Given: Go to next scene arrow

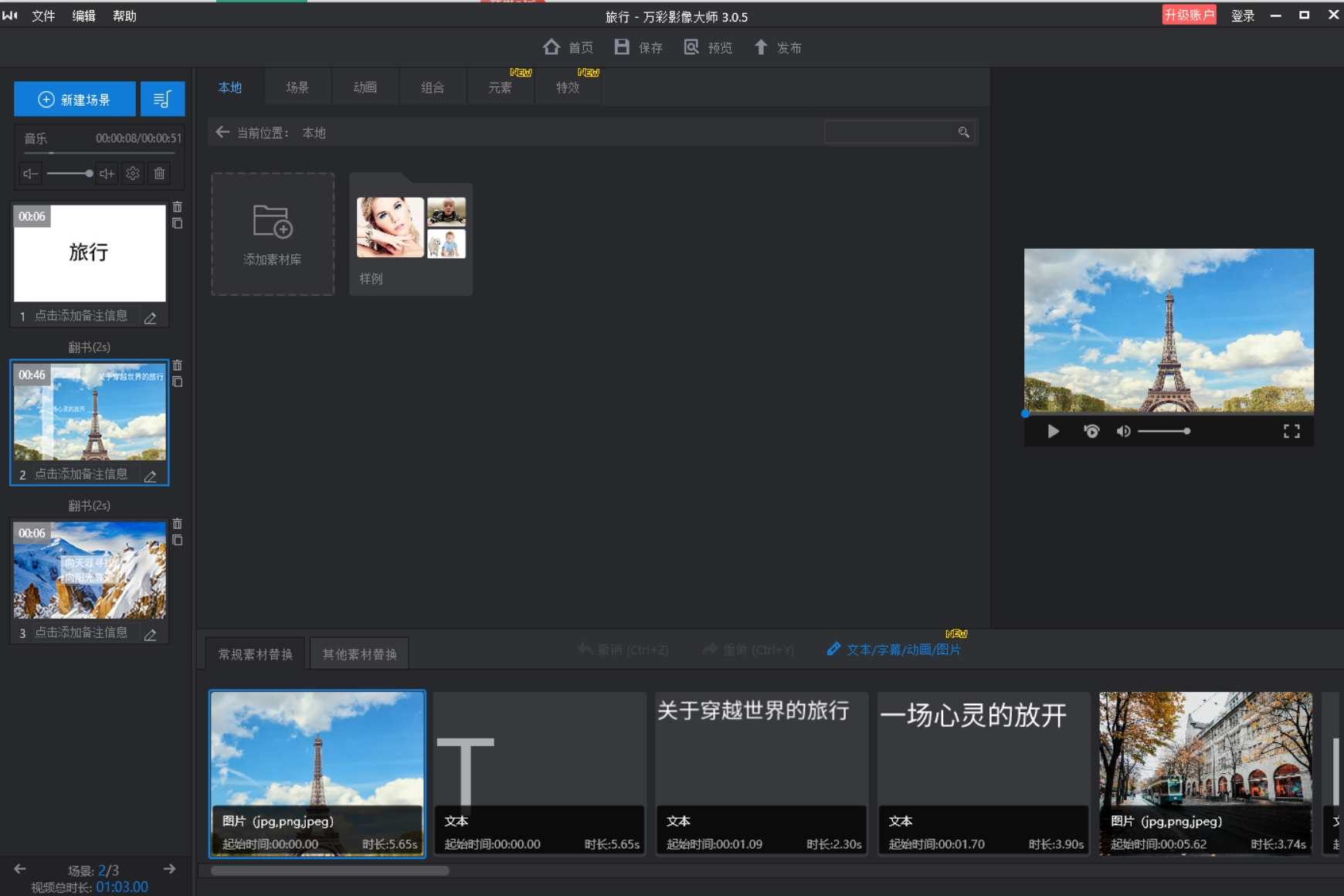Looking at the screenshot, I should (x=169, y=869).
